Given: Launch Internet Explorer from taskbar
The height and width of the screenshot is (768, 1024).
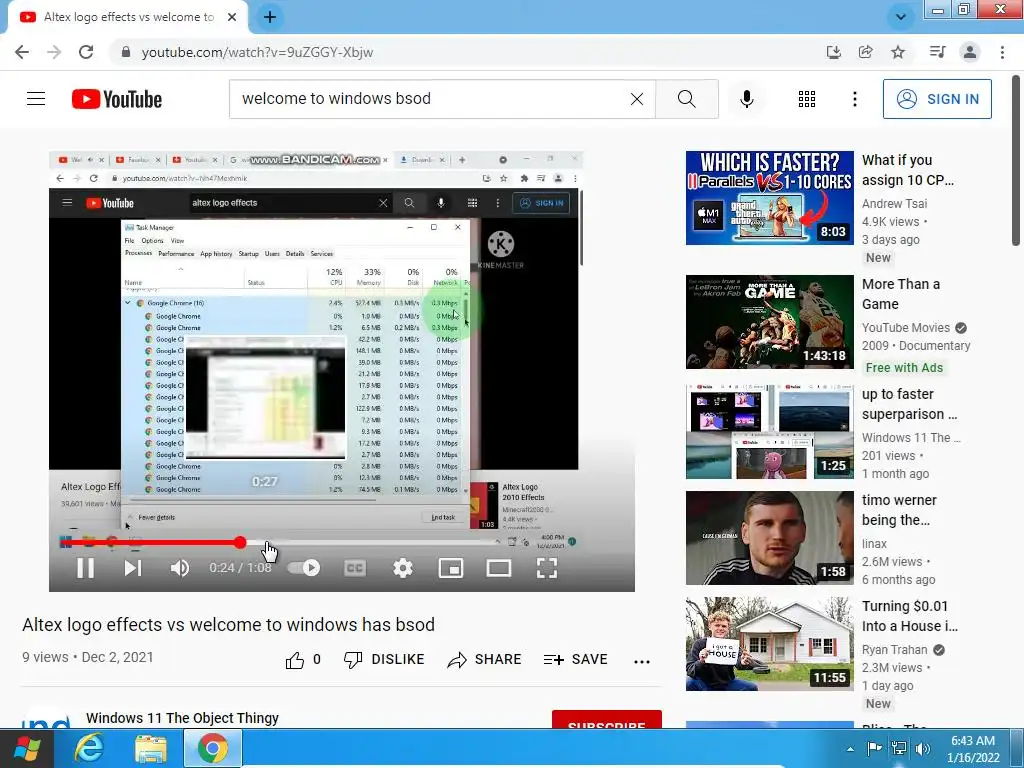Looking at the screenshot, I should coord(88,748).
